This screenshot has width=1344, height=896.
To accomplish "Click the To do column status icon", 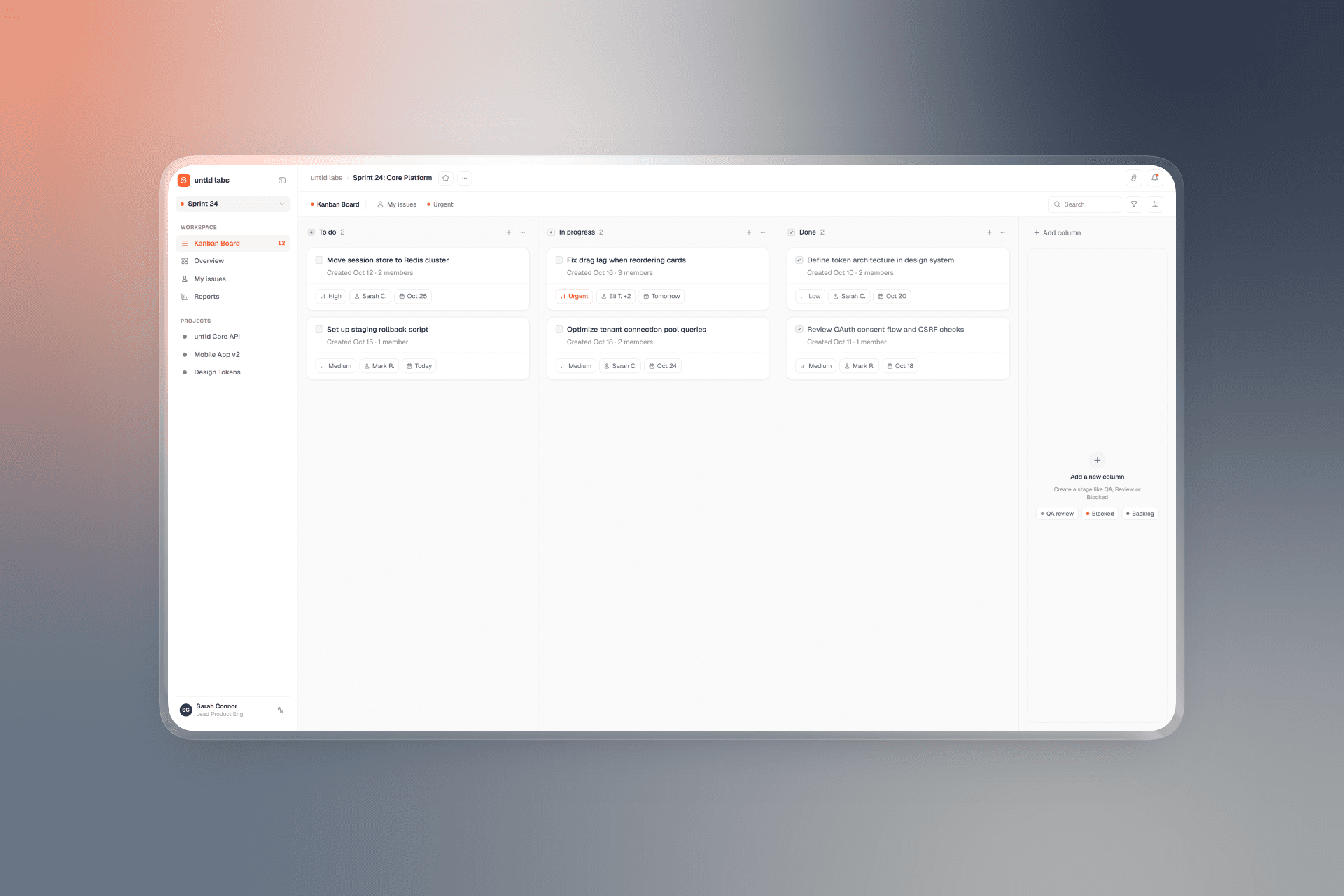I will pos(311,232).
